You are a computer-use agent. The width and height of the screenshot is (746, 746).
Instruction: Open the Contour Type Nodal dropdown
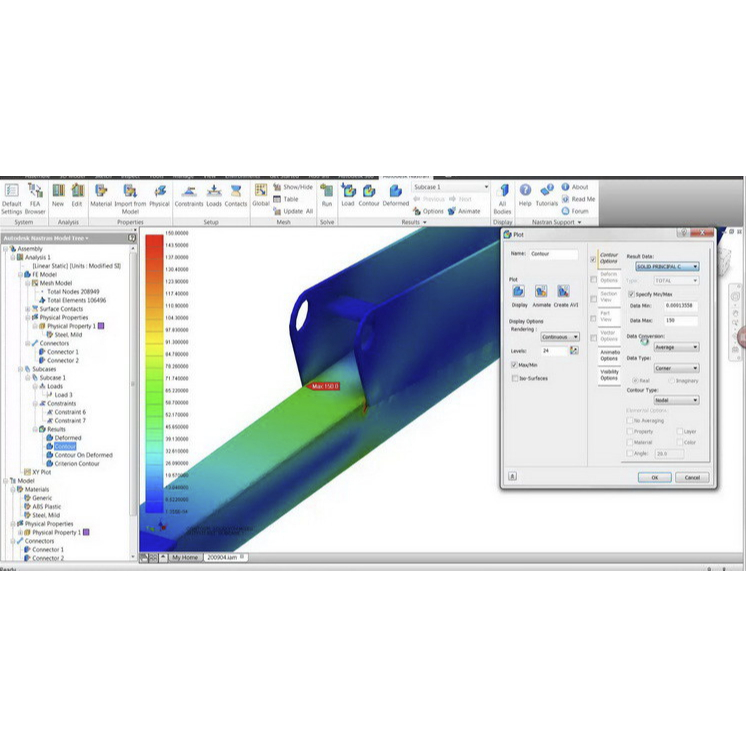tap(676, 400)
